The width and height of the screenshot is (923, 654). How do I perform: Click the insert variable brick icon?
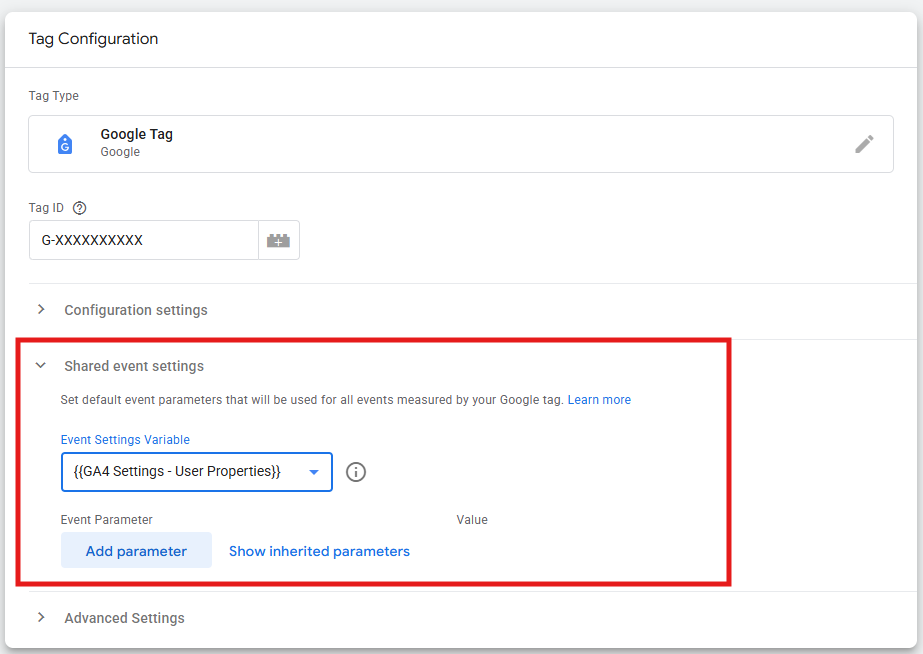point(278,240)
